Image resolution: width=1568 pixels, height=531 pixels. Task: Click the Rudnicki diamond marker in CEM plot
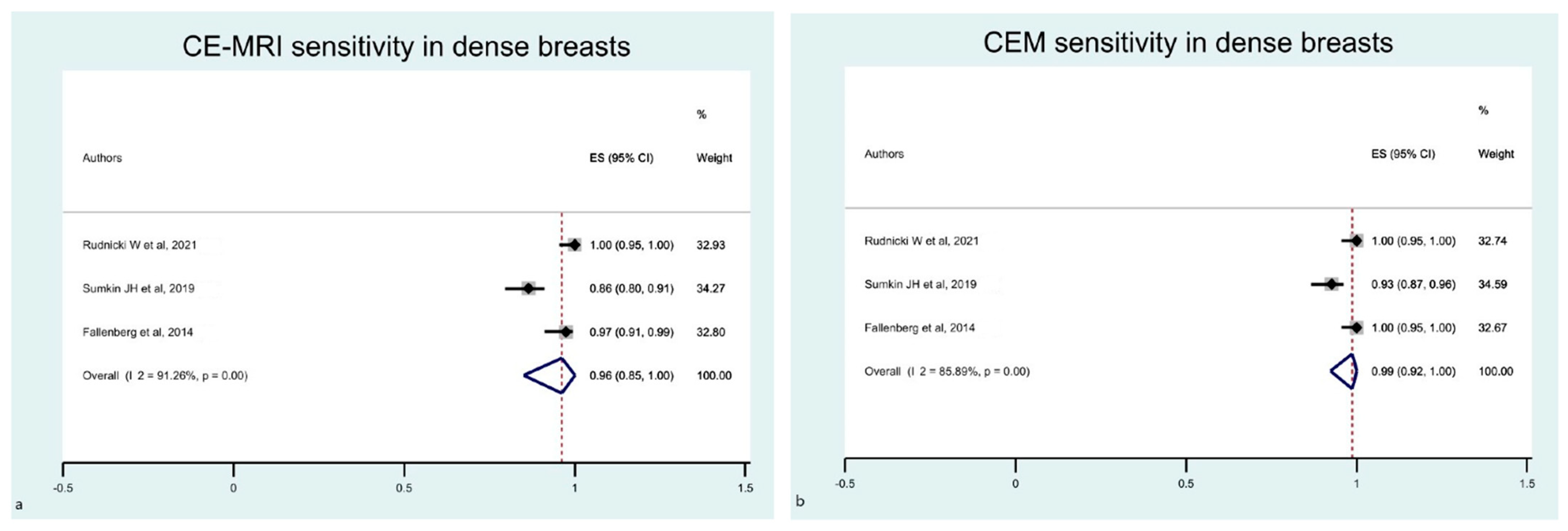1356,241
